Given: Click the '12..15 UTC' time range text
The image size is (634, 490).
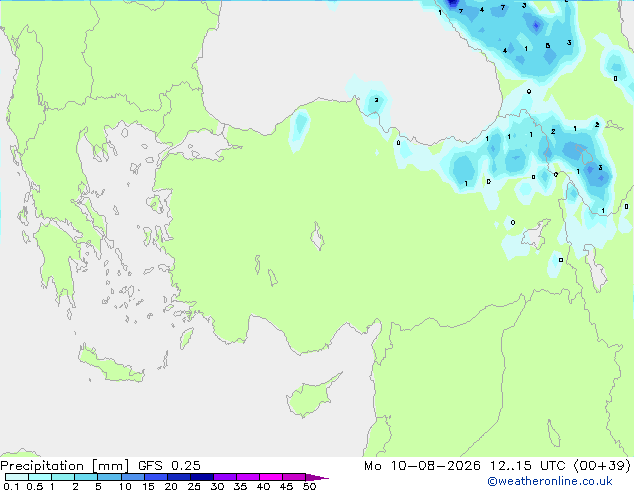Looking at the screenshot, I should pos(527,466).
